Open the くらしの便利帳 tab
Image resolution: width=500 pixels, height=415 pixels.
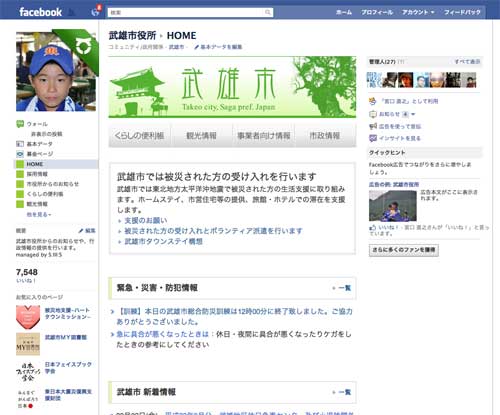[x=139, y=135]
